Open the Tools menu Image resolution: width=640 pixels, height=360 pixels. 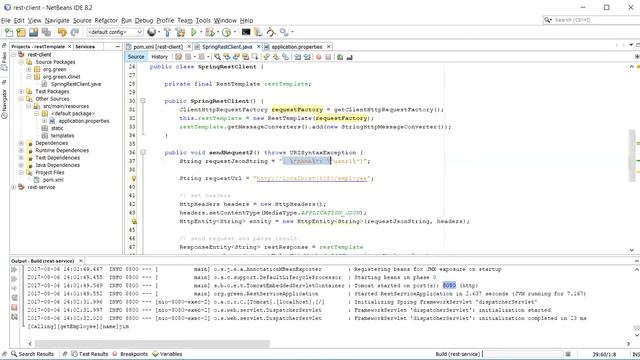point(203,20)
